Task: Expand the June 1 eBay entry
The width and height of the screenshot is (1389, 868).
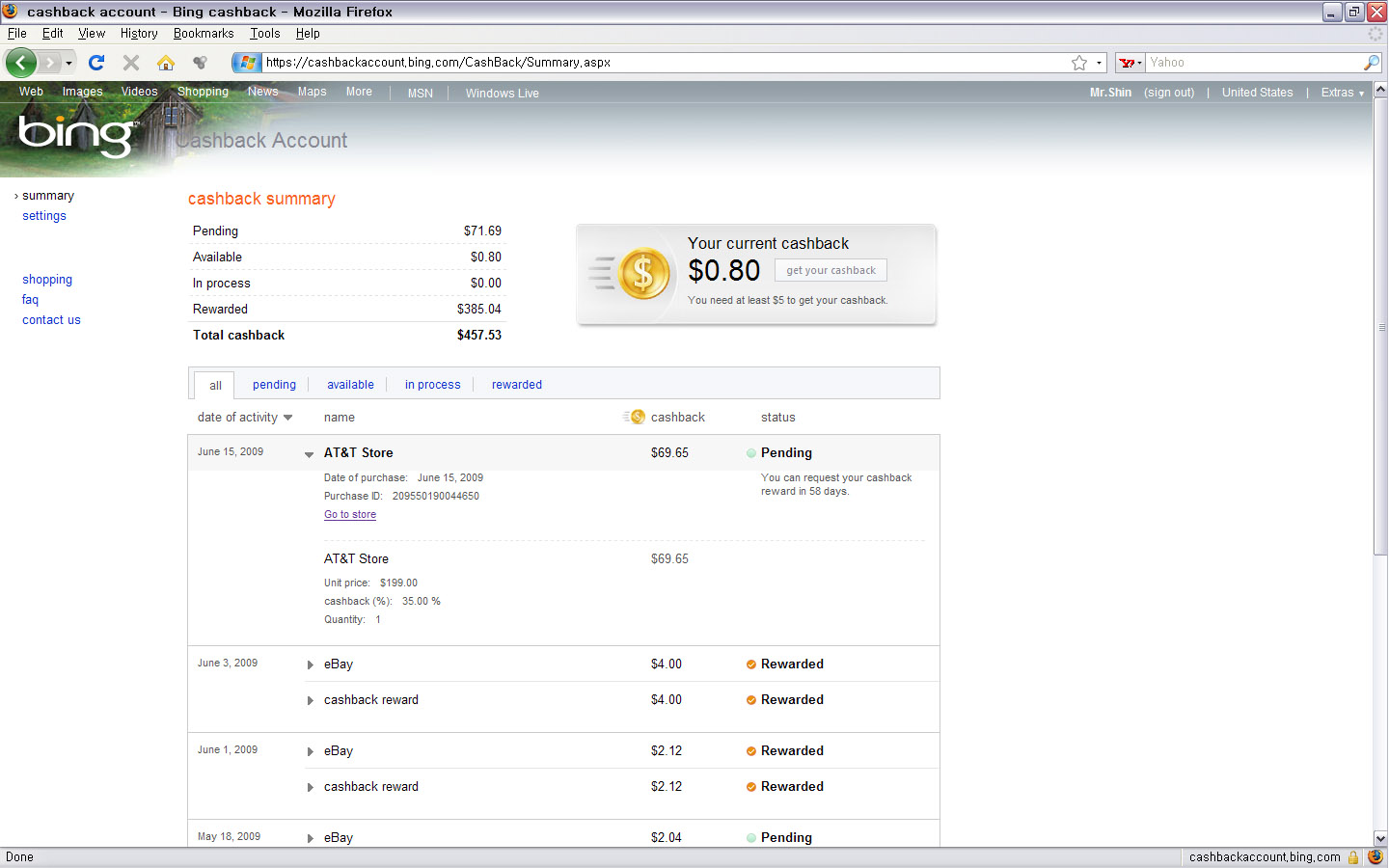Action: point(310,751)
